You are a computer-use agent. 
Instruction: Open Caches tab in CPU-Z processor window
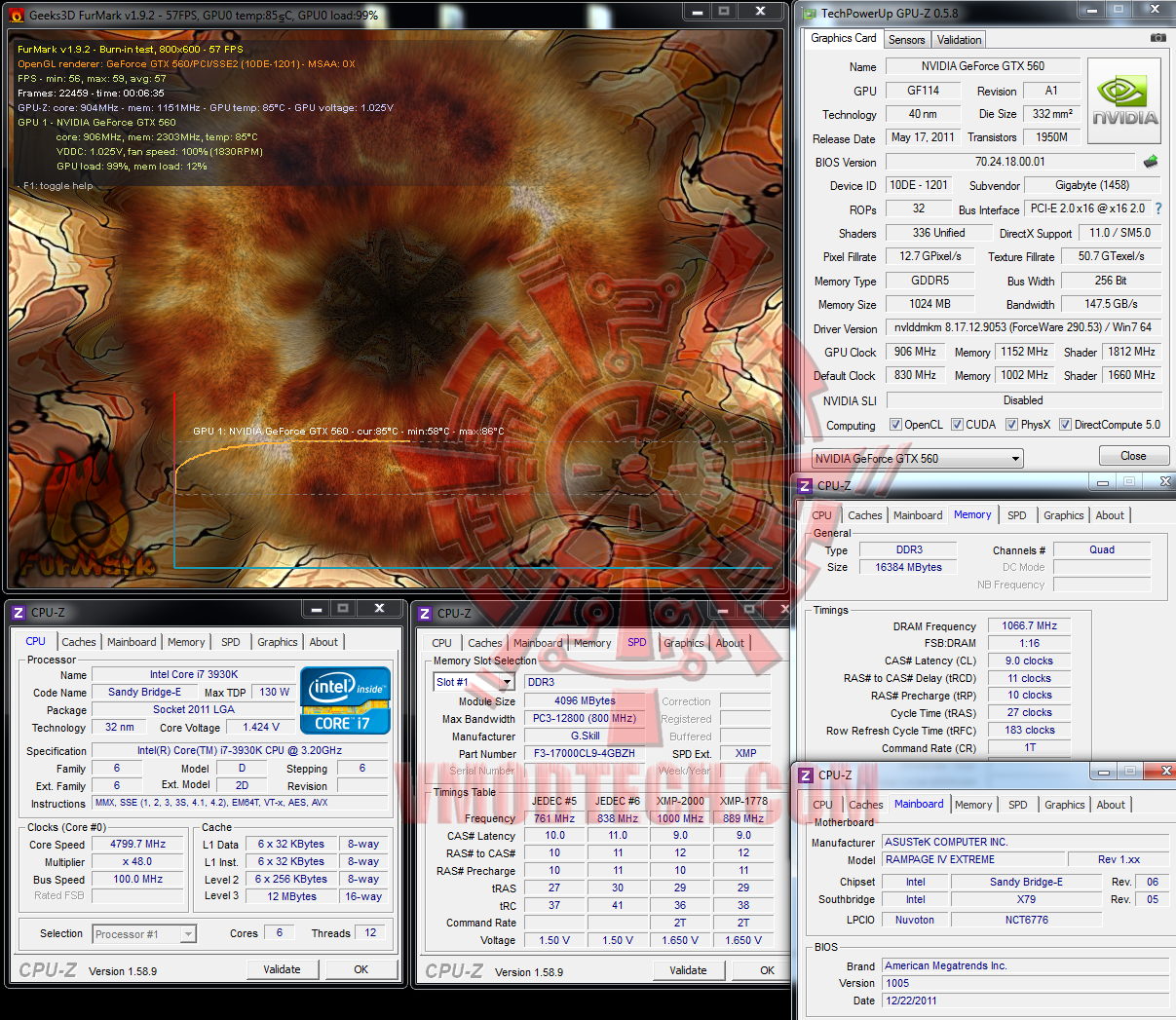click(79, 642)
